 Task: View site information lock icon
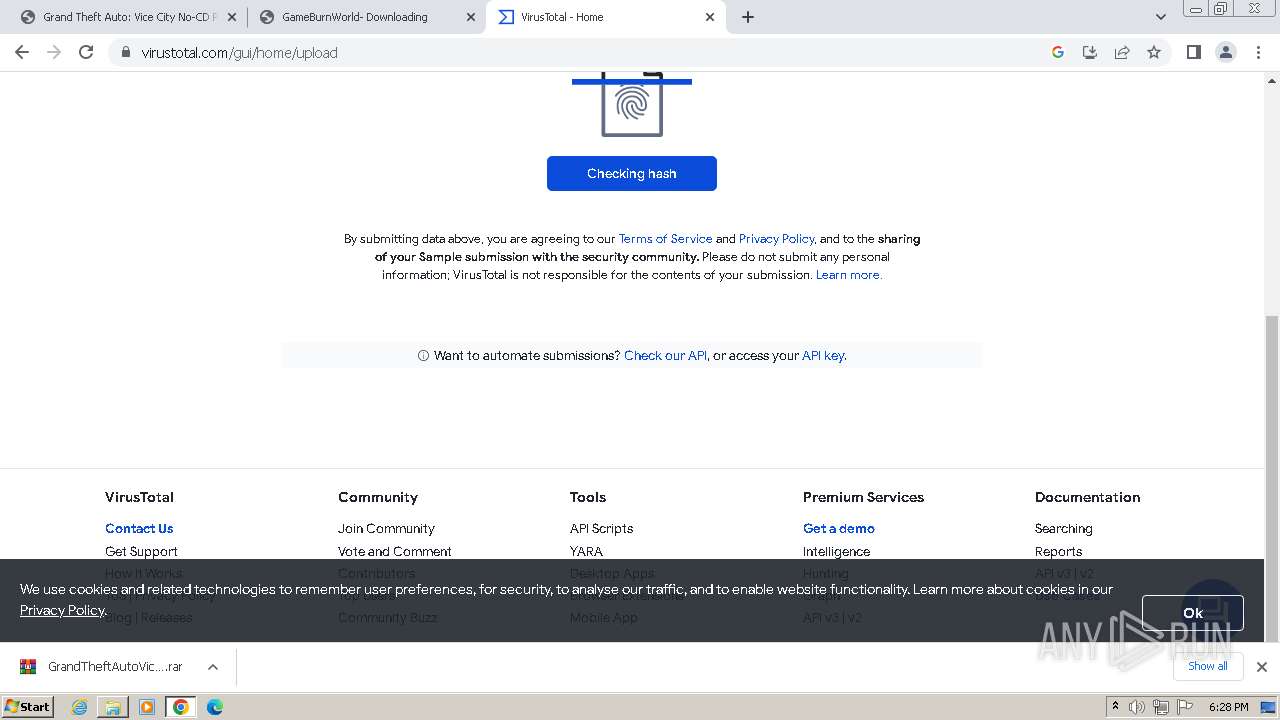pyautogui.click(x=125, y=52)
